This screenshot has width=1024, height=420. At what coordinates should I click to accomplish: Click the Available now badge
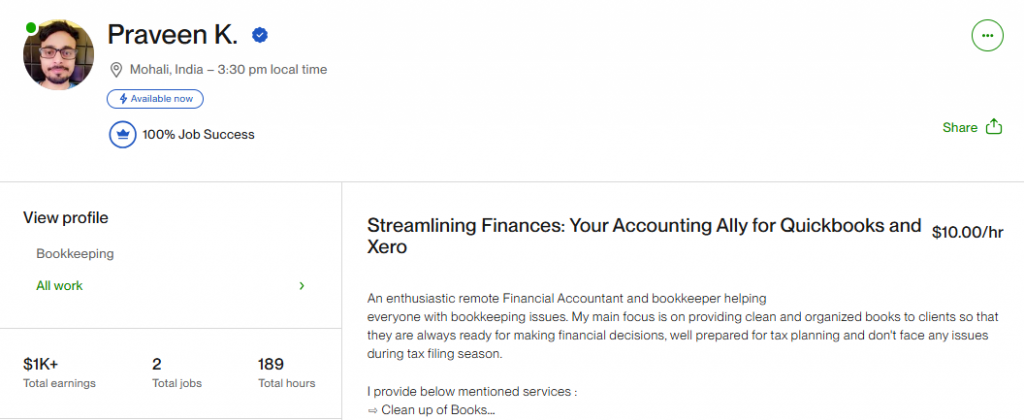[155, 99]
